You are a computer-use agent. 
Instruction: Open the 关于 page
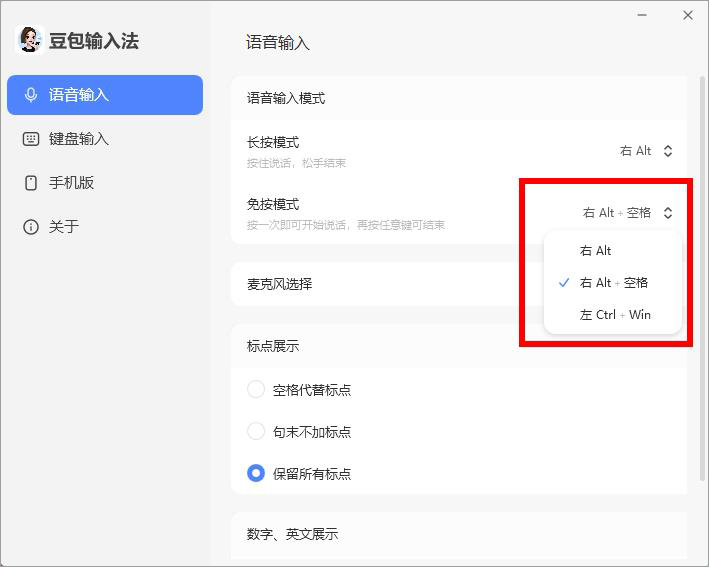point(105,227)
